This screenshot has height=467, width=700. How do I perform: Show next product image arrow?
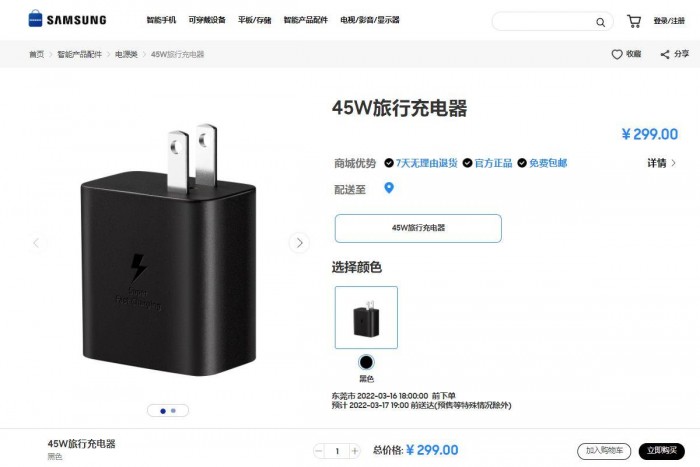[x=299, y=243]
